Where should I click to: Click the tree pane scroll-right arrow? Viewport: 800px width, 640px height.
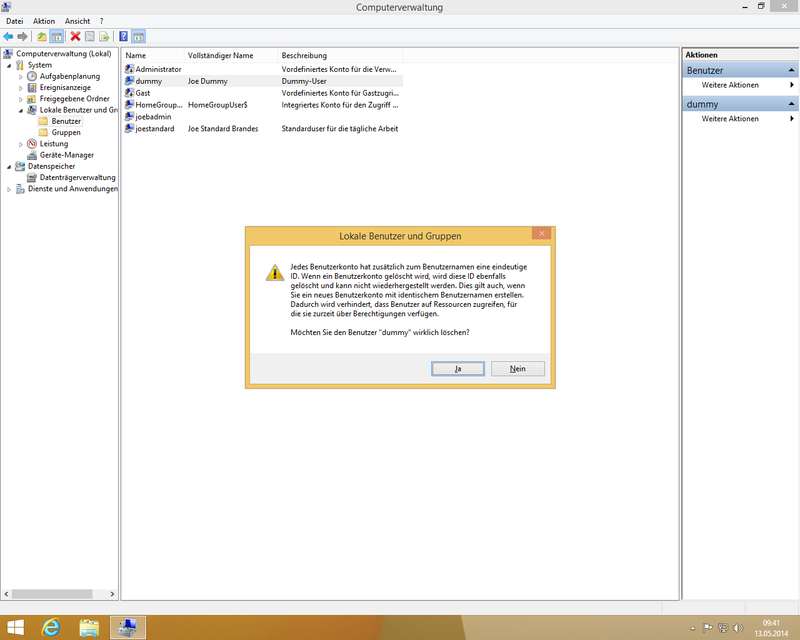(x=112, y=594)
